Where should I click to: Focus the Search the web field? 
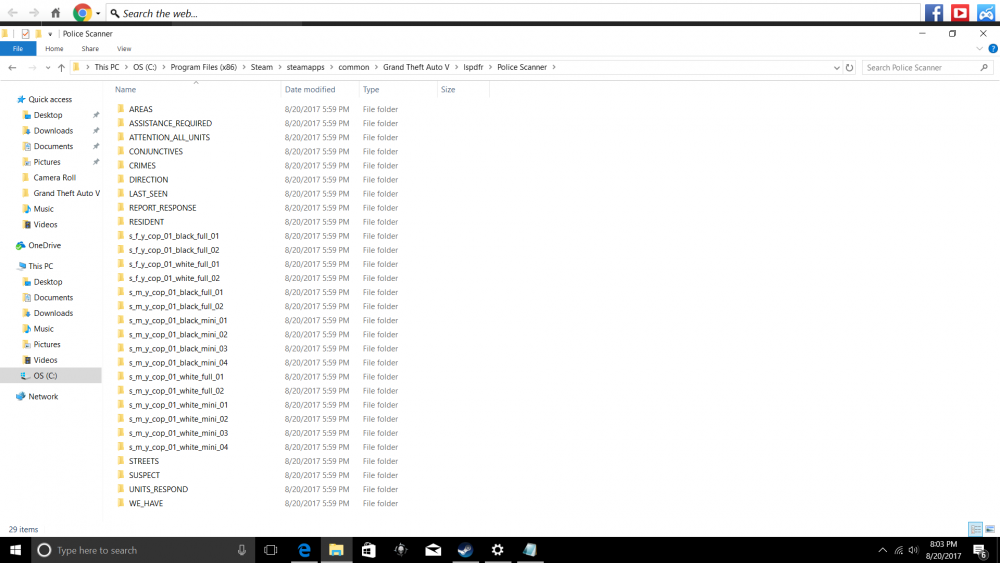(x=513, y=13)
